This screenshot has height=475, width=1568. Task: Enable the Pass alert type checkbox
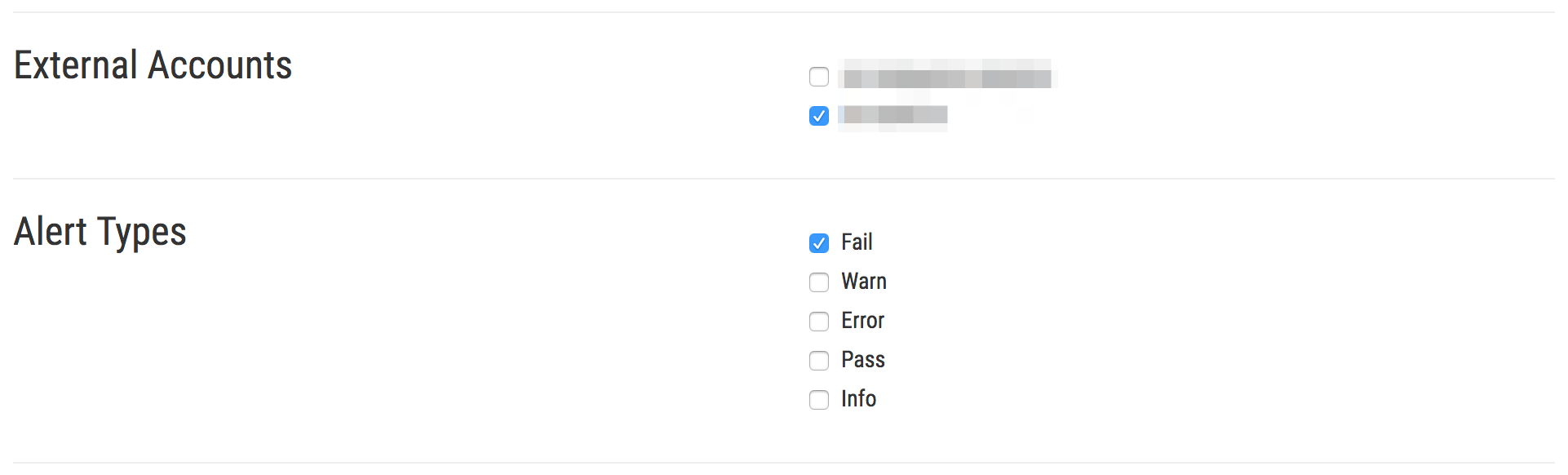click(819, 360)
